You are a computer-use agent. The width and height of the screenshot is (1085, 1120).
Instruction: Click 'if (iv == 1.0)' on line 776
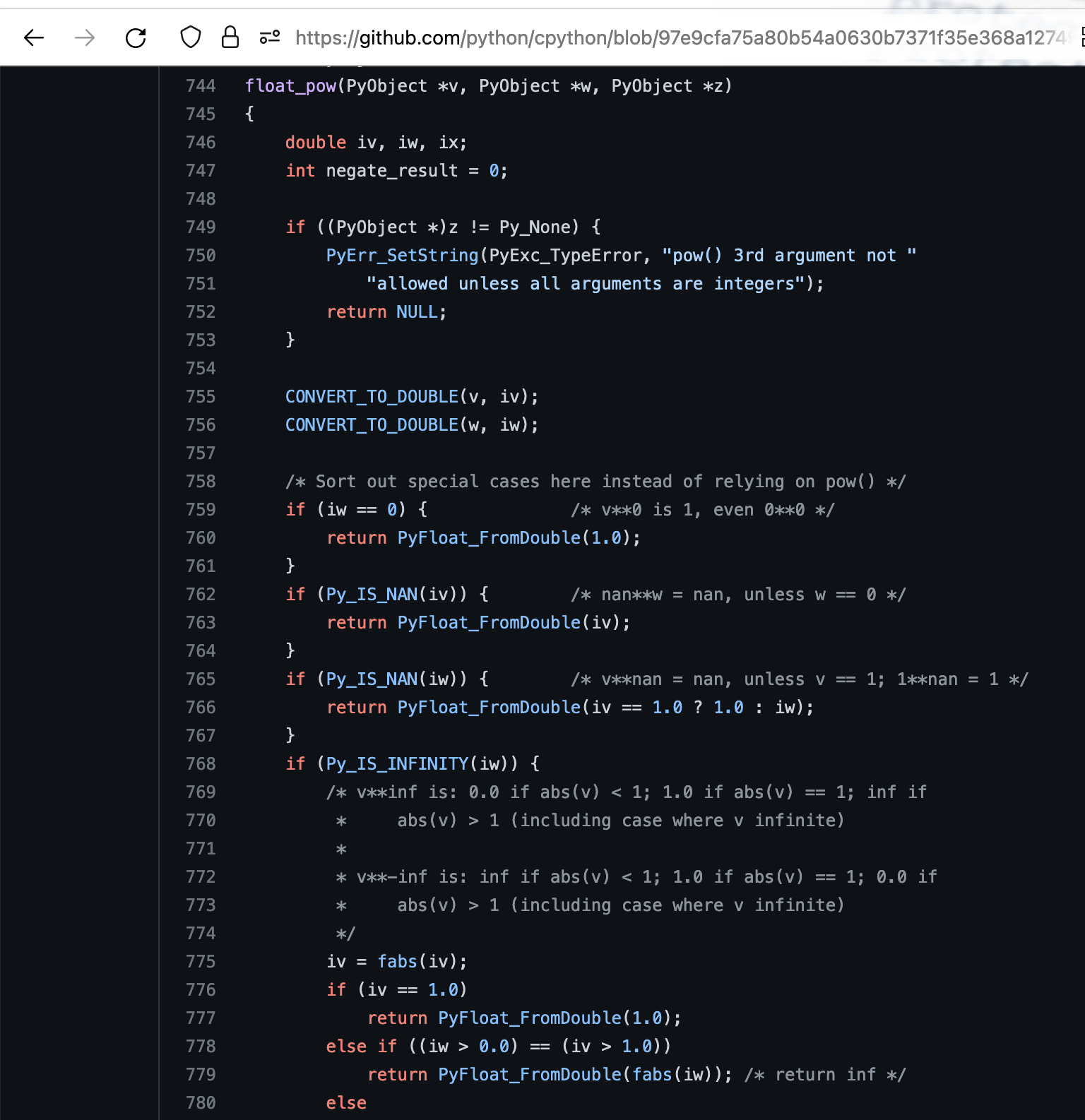pyautogui.click(x=397, y=990)
